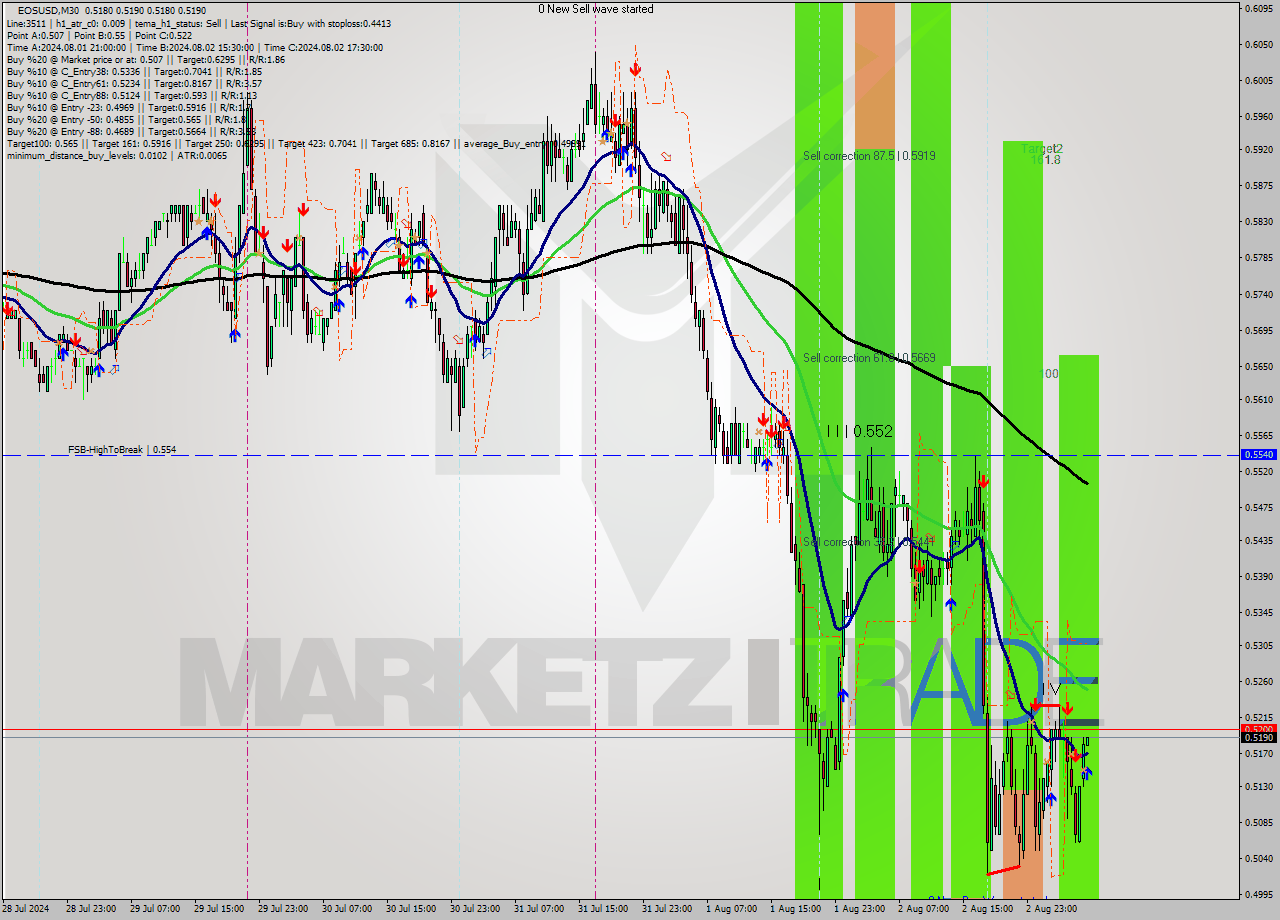The image size is (1280, 920).
Task: Click the '2 Aug 15:00' time axis label
Action: coord(987,909)
